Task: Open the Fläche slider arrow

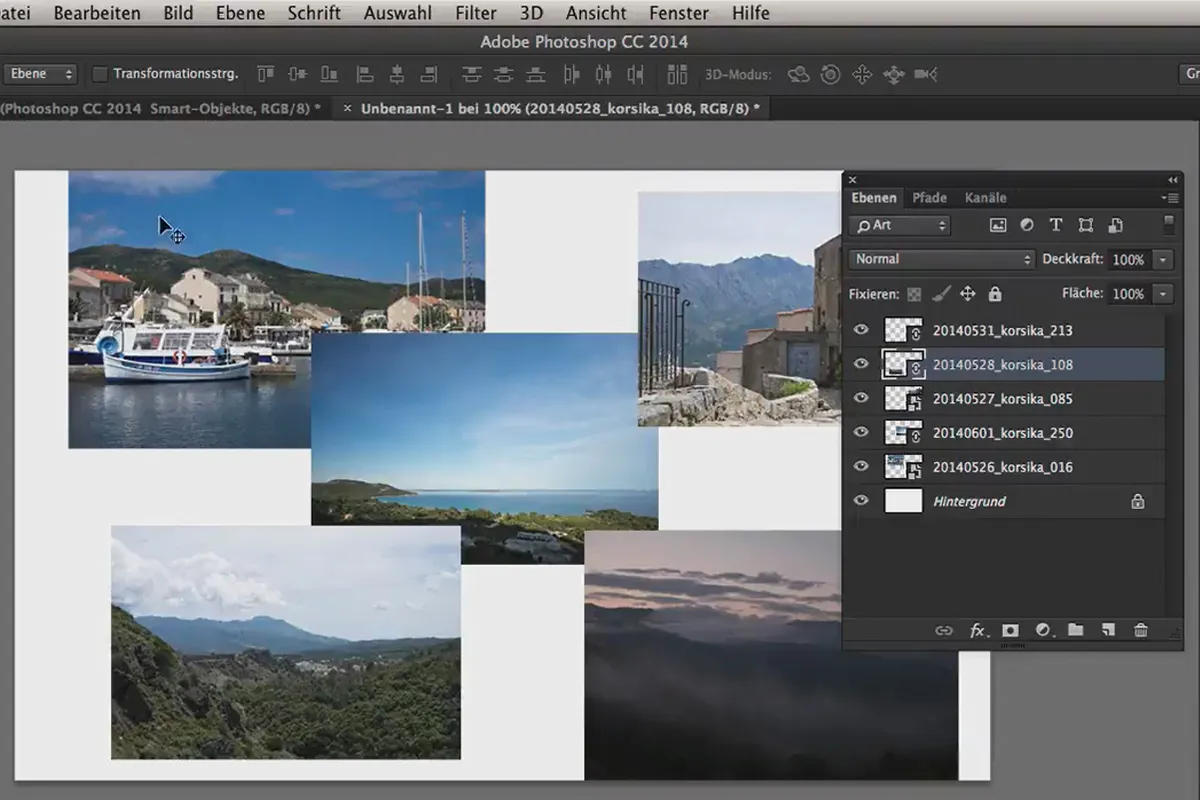Action: [x=1162, y=294]
